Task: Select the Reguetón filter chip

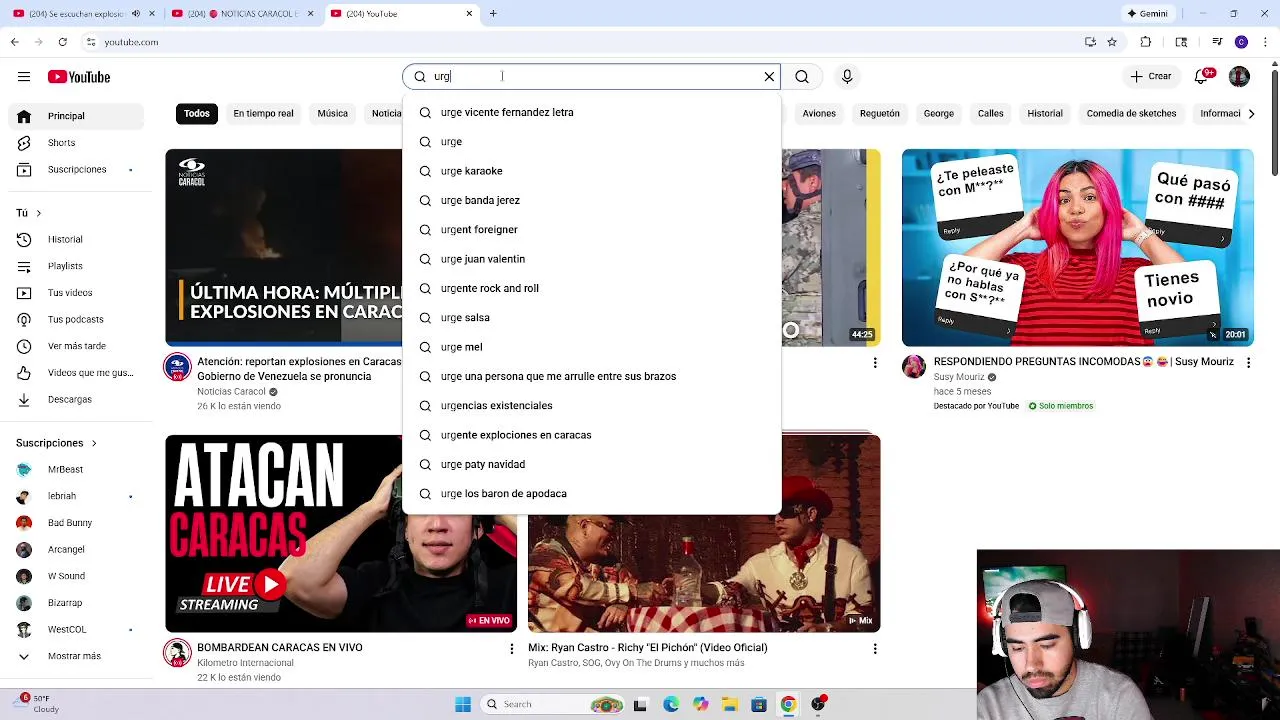Action: click(880, 113)
